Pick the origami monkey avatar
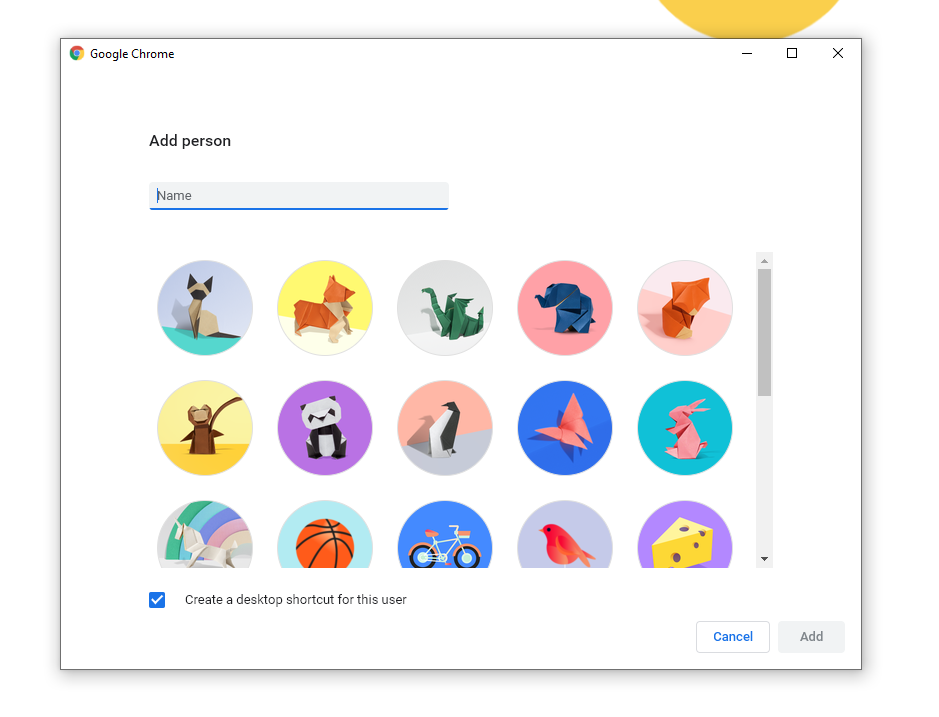939x717 pixels. pyautogui.click(x=205, y=428)
